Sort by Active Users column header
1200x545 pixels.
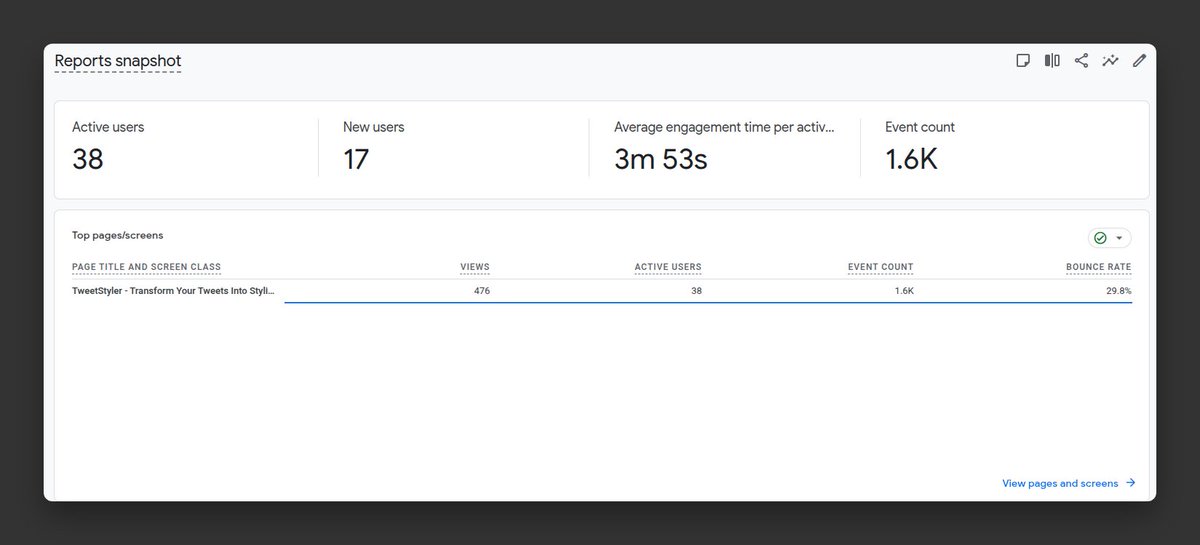(668, 267)
